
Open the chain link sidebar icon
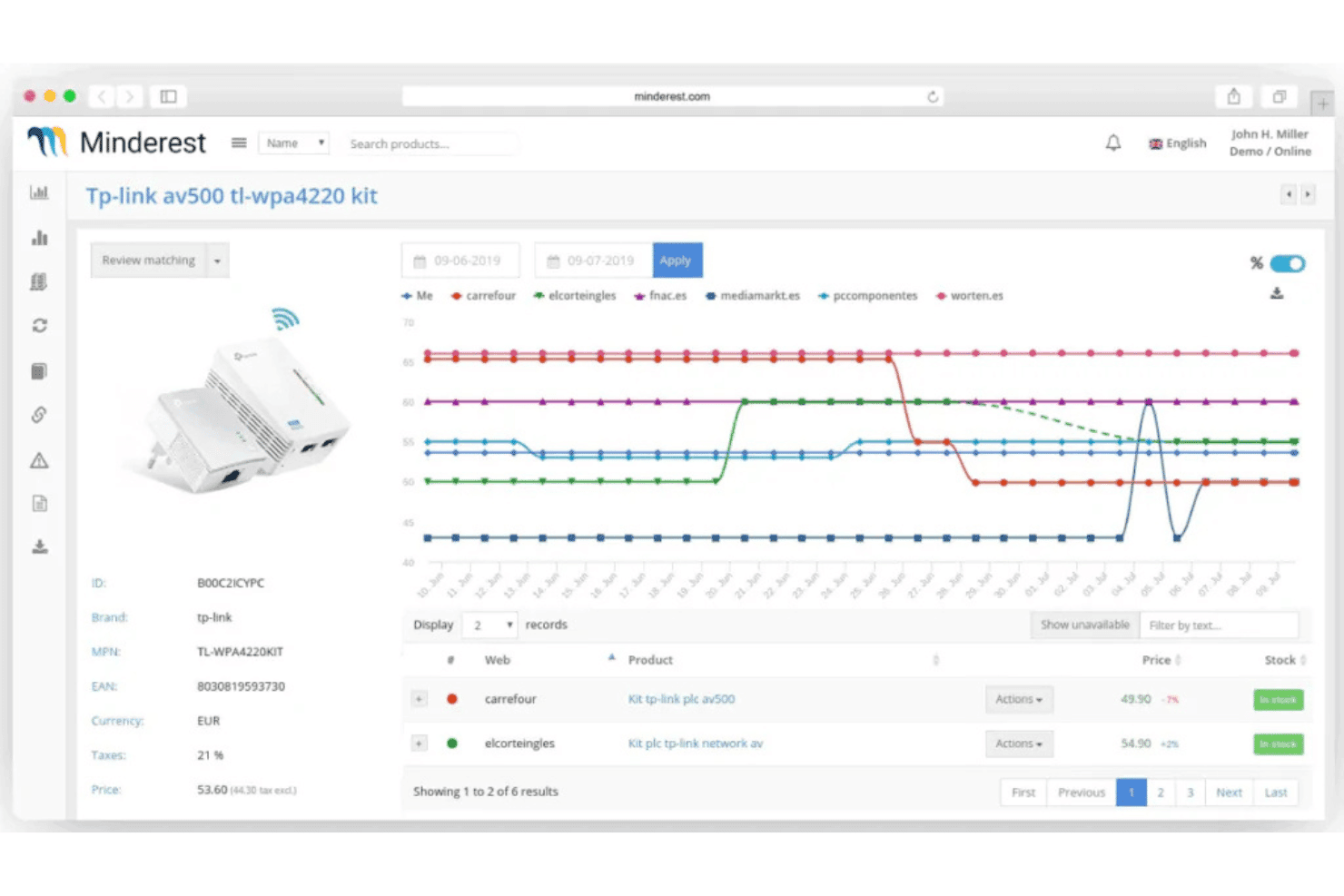click(39, 415)
